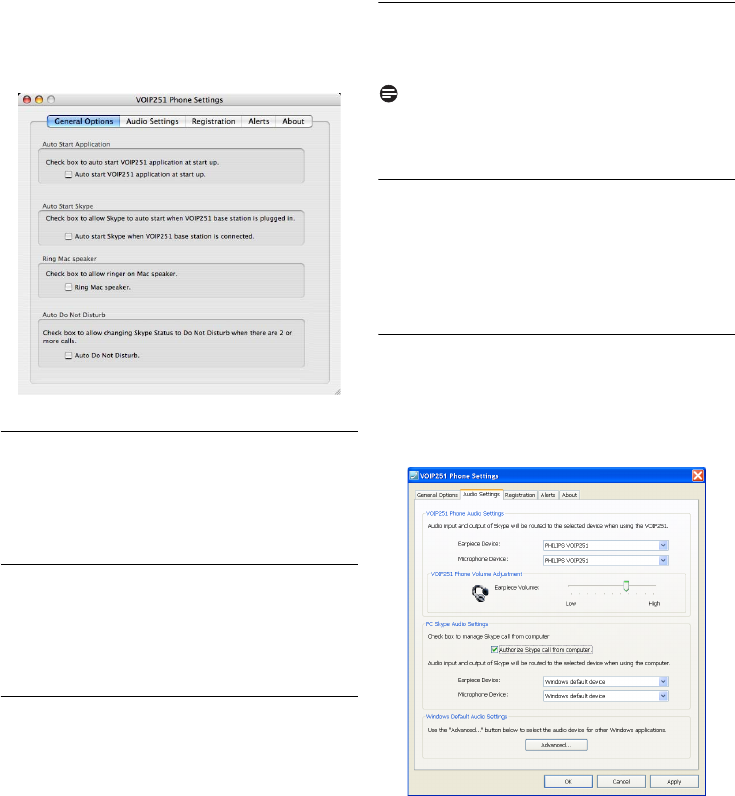This screenshot has height=796, width=735.
Task: Click the 'Windows Default Audio Settings' heading
Action: point(466,717)
